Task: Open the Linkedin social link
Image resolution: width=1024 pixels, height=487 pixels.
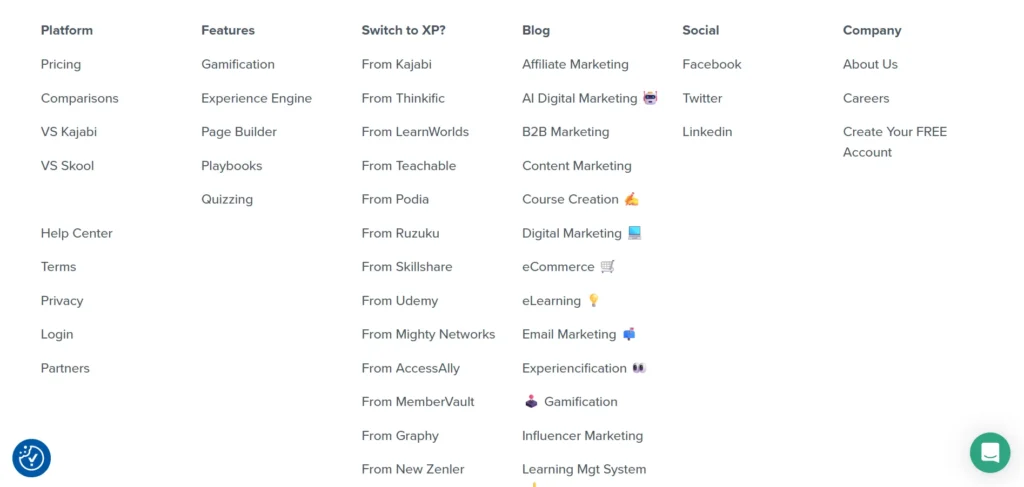Action: pos(707,131)
